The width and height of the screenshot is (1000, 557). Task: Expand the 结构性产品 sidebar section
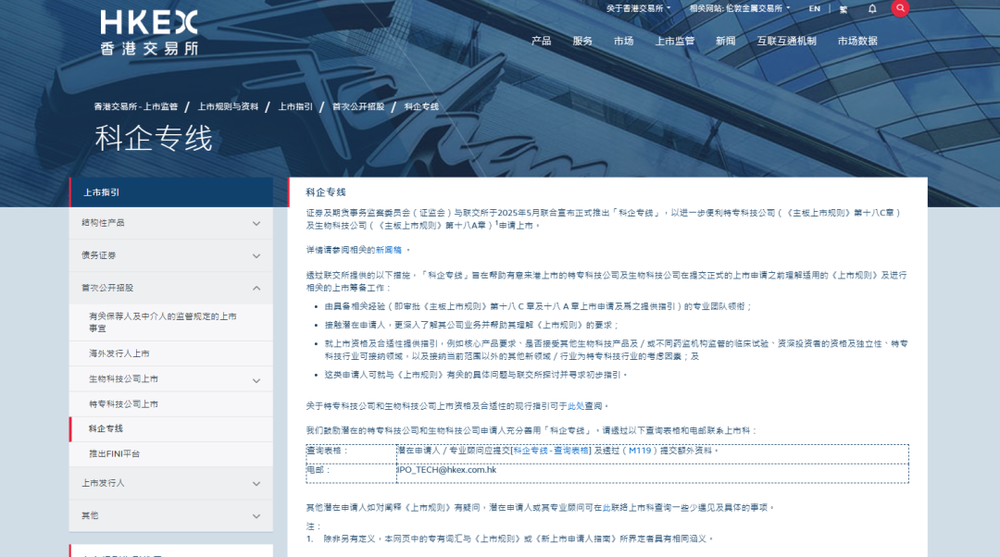click(x=256, y=223)
